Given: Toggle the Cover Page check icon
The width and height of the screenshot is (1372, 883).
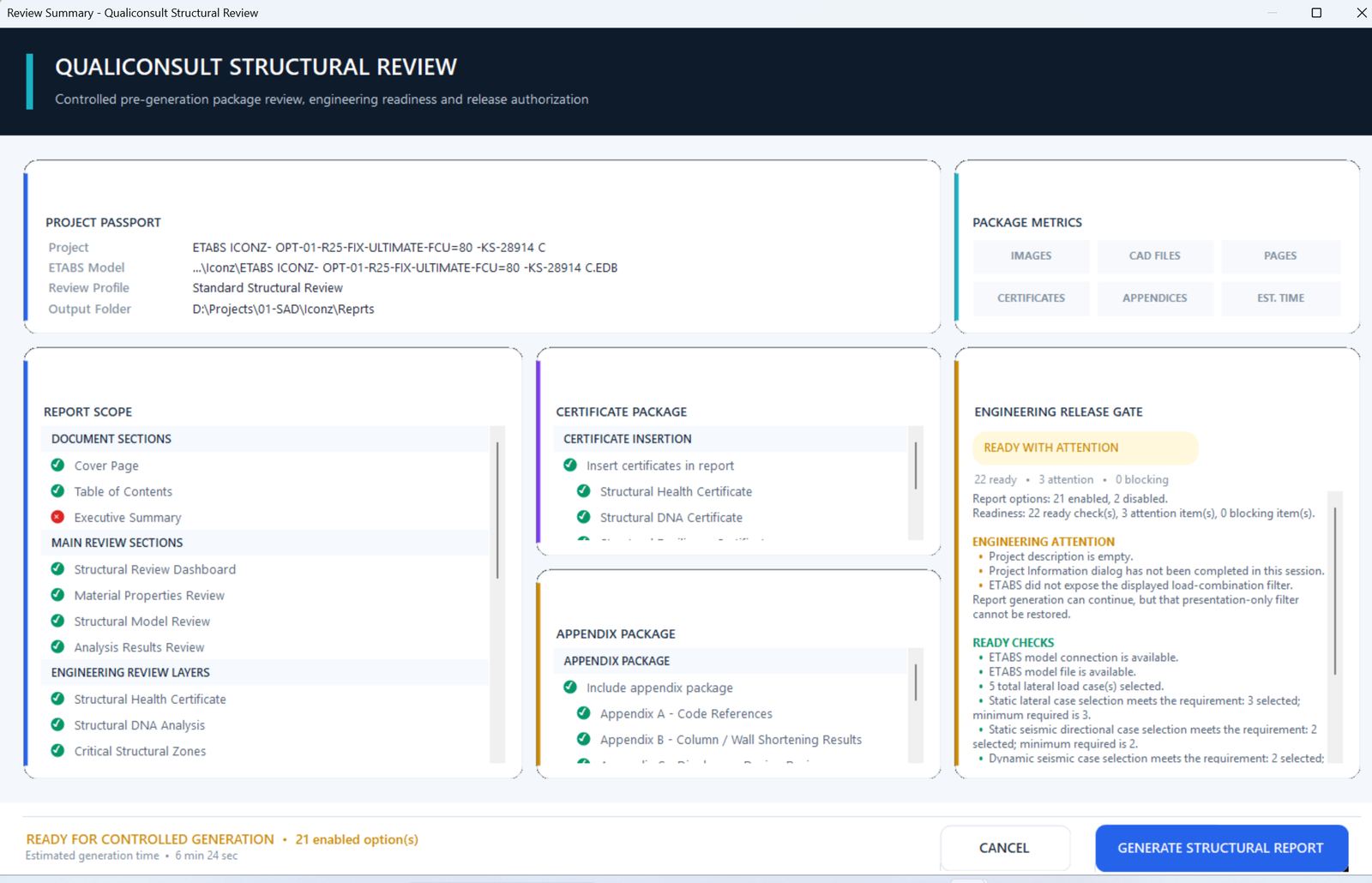Looking at the screenshot, I should pyautogui.click(x=57, y=465).
